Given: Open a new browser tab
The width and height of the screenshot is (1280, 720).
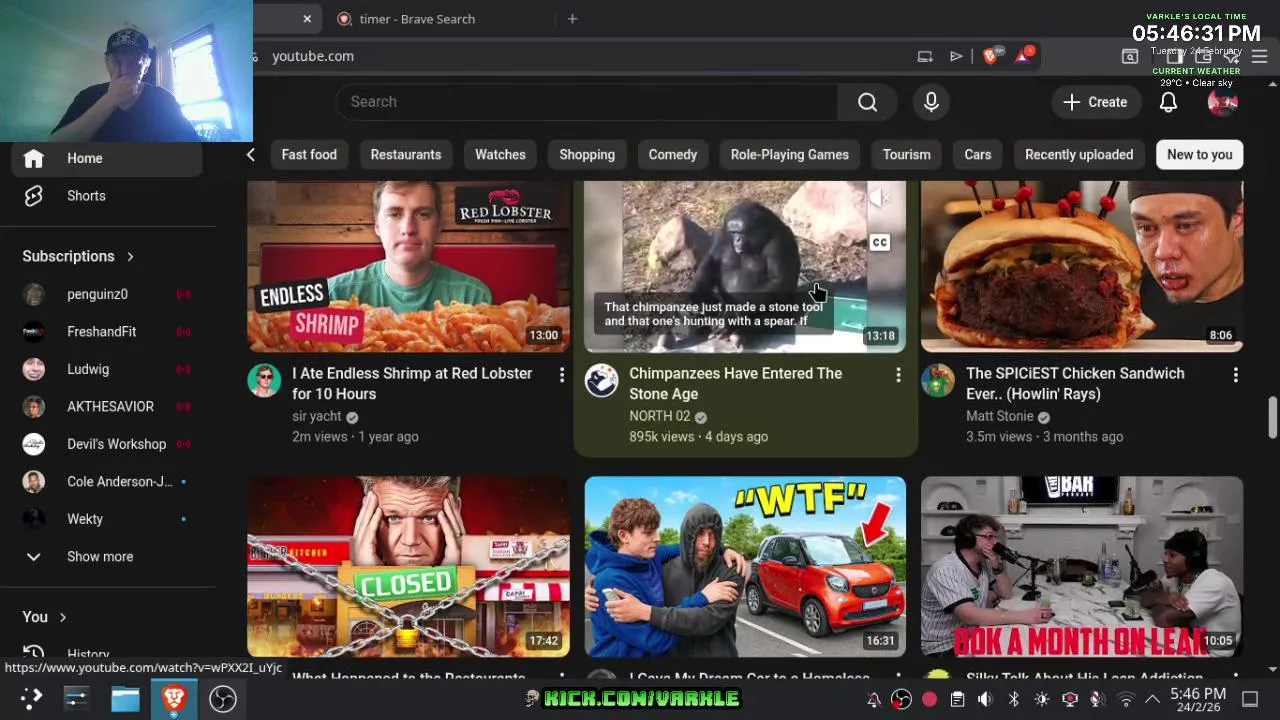Looking at the screenshot, I should click(572, 19).
